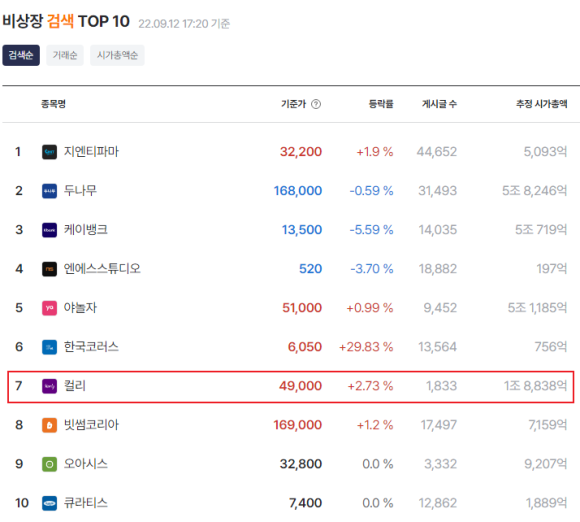This screenshot has width=580, height=522.
Task: Open the 지엔티파마 stock name
Action: [x=91, y=152]
